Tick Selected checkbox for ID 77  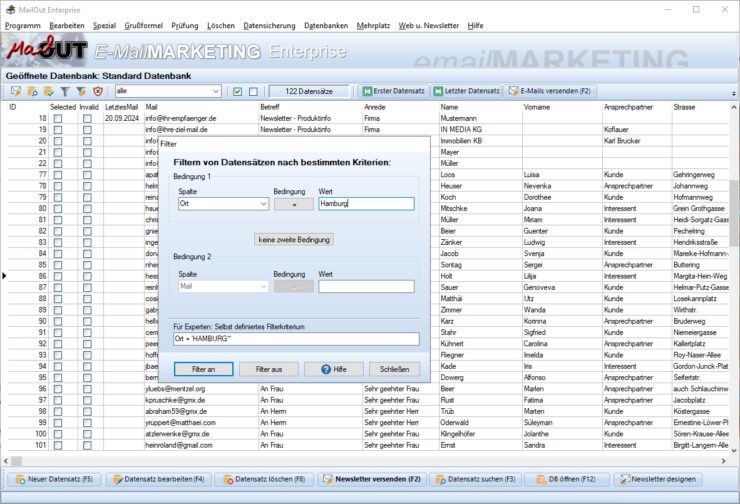pos(58,175)
